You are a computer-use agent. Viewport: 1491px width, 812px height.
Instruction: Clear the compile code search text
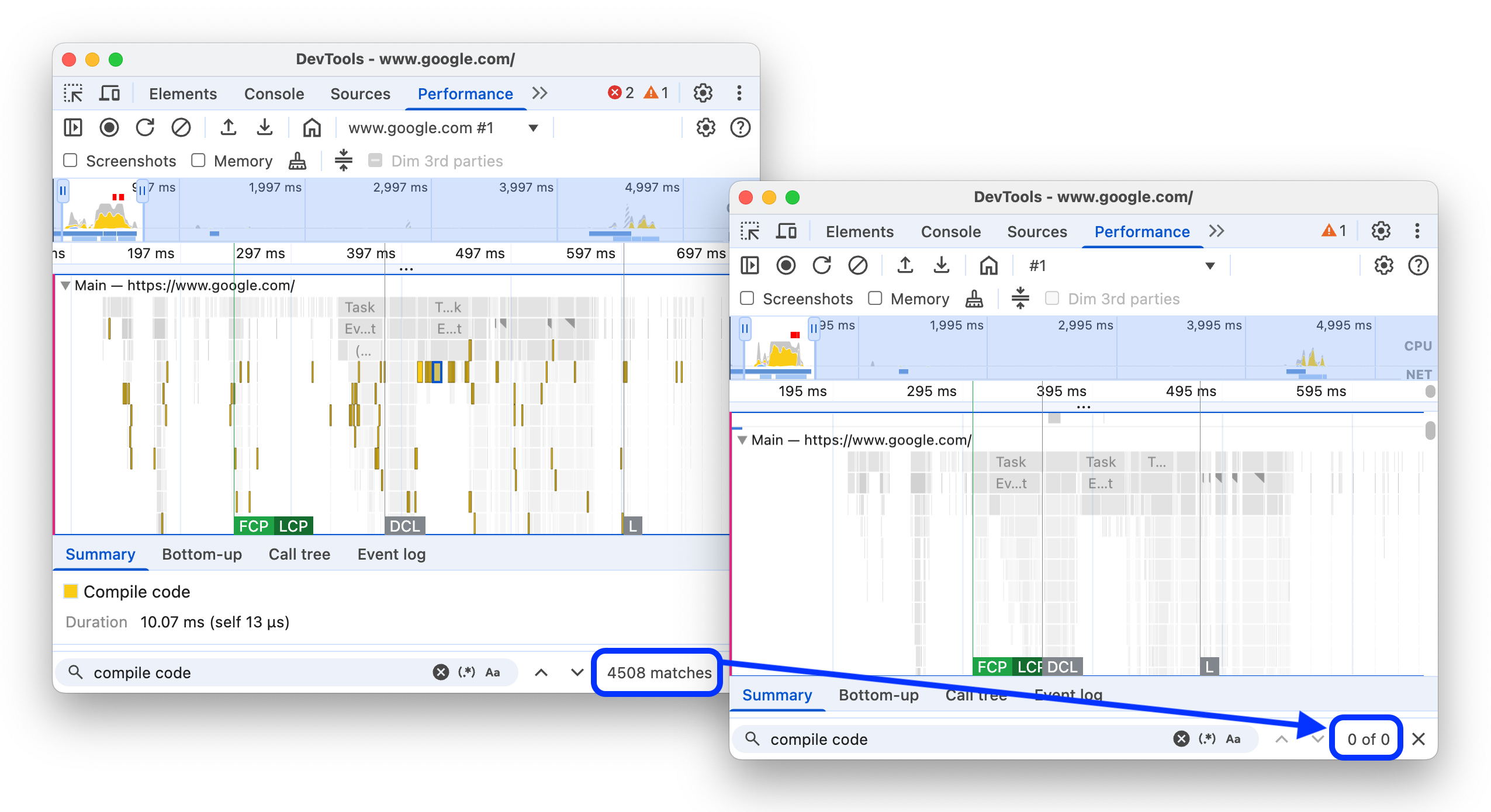tap(441, 672)
